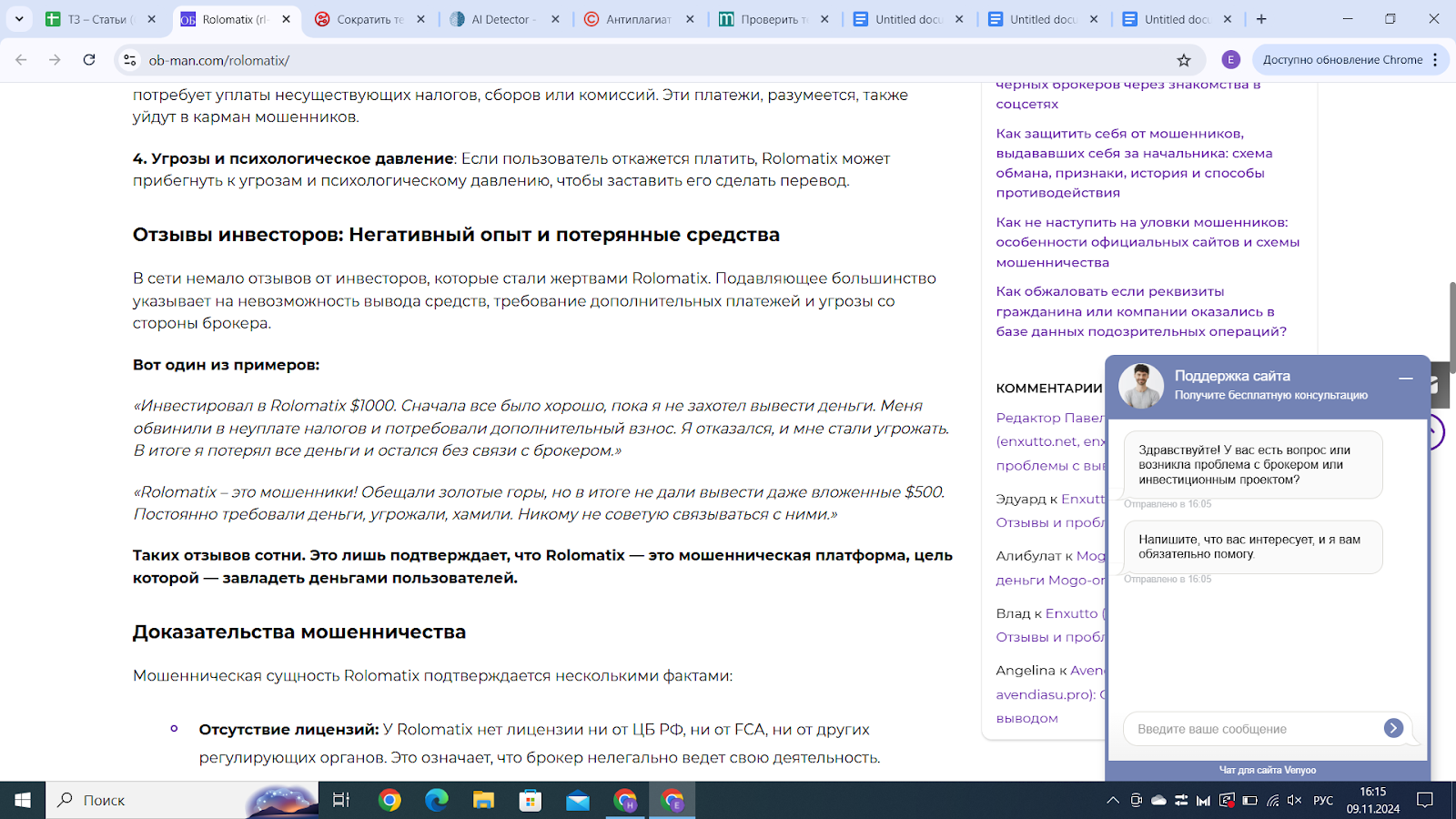Viewport: 1456px width, 819px height.
Task: Open the tab search dropdown chevron
Action: coord(19,19)
